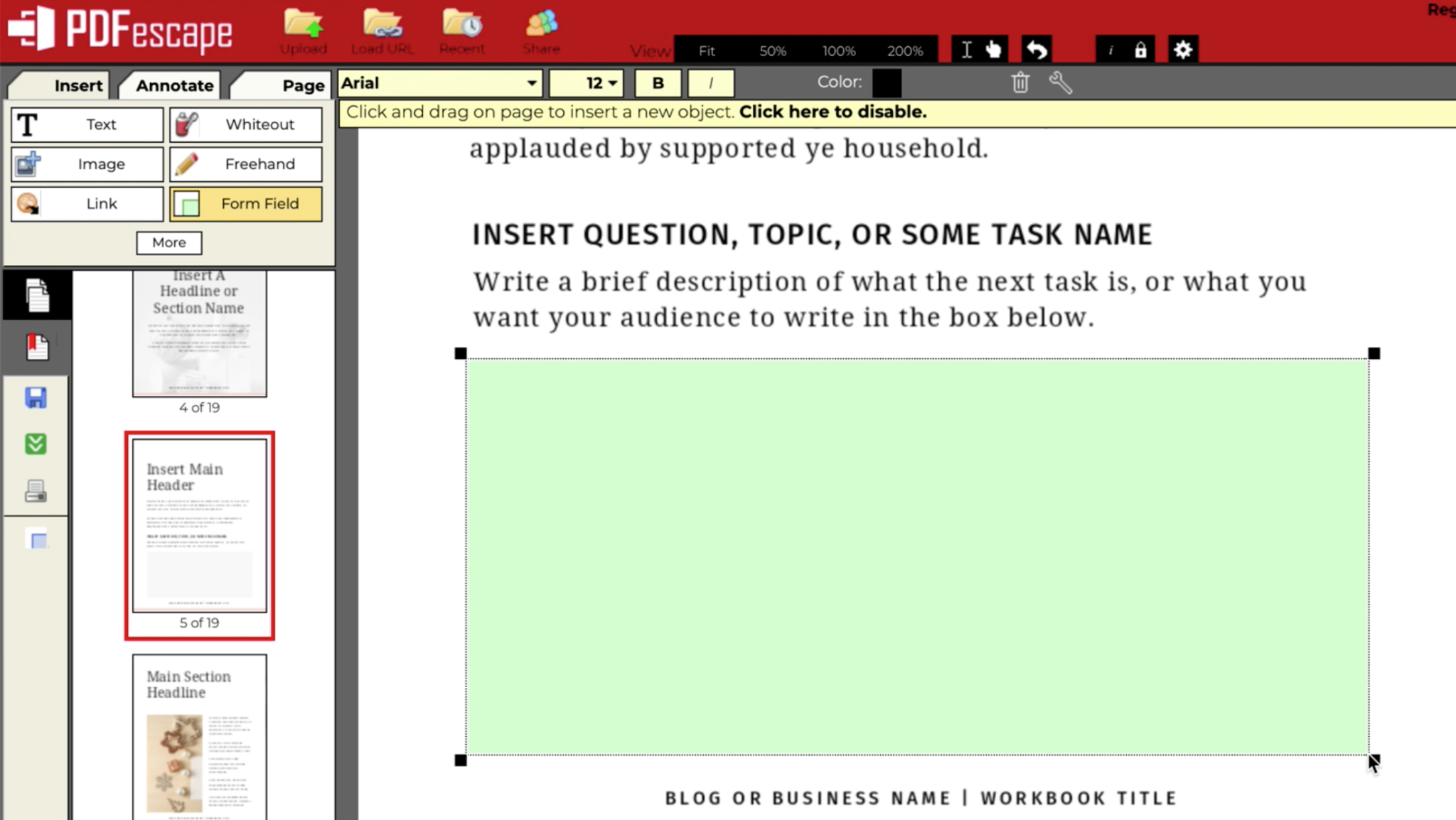This screenshot has width=1456, height=820.
Task: Open the black Color swatch
Action: point(886,82)
